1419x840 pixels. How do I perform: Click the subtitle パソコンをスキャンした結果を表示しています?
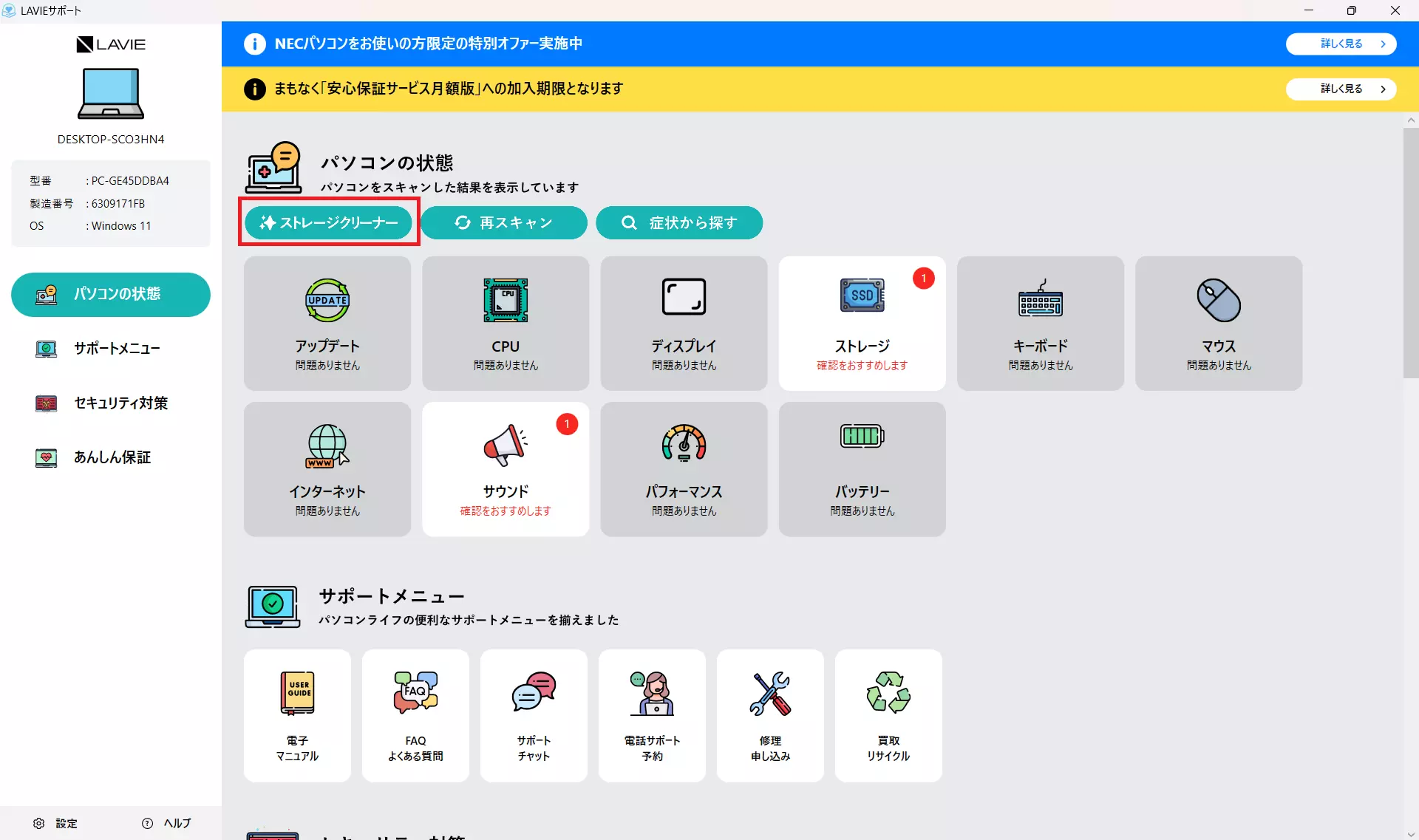click(449, 188)
